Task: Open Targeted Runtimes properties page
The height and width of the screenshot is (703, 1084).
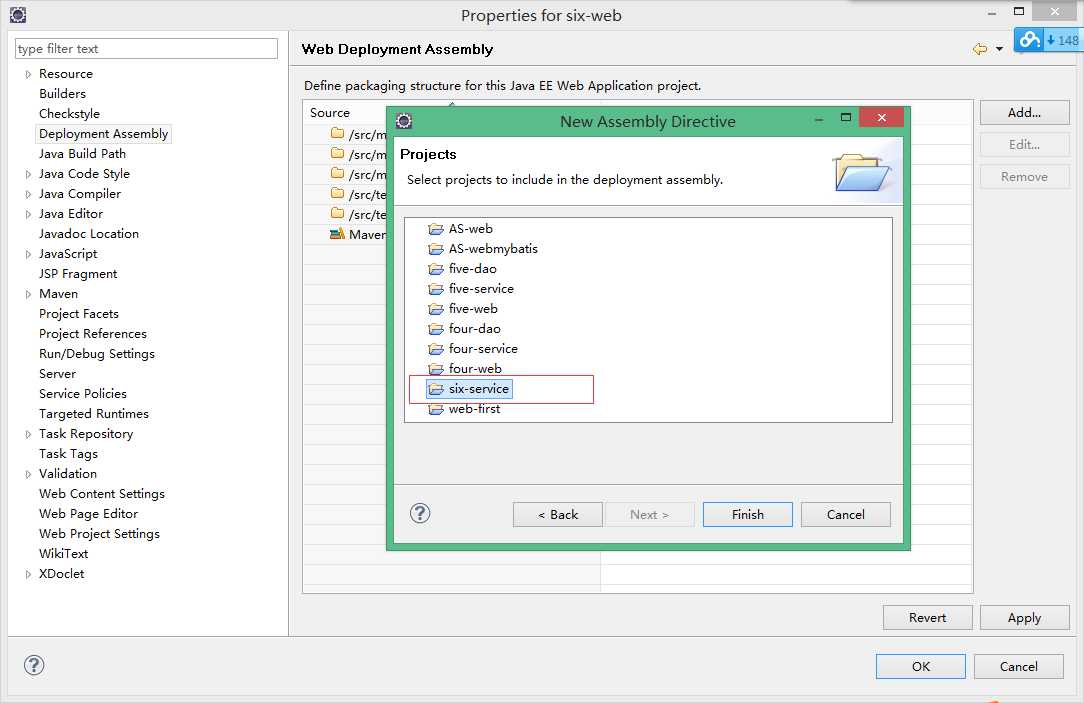Action: coord(94,413)
